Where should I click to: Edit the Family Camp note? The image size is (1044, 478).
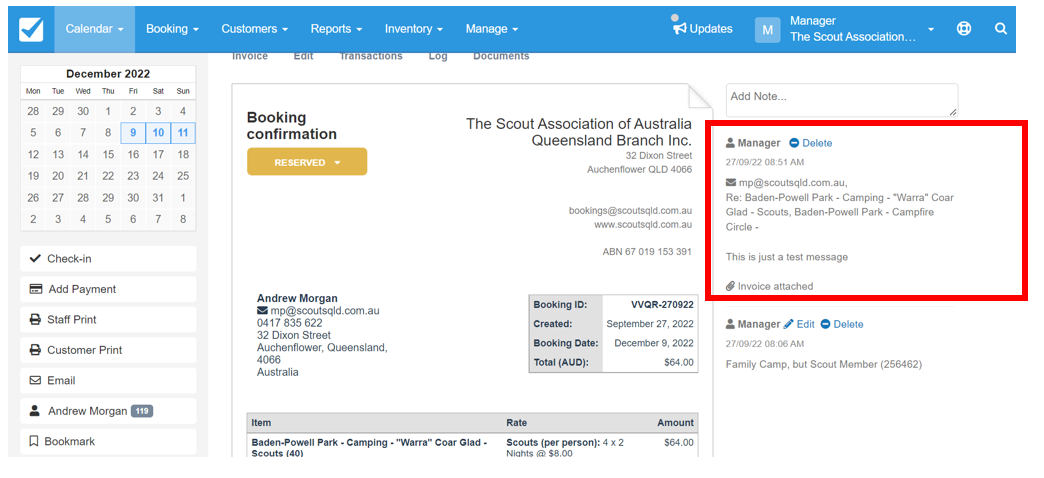click(x=799, y=324)
